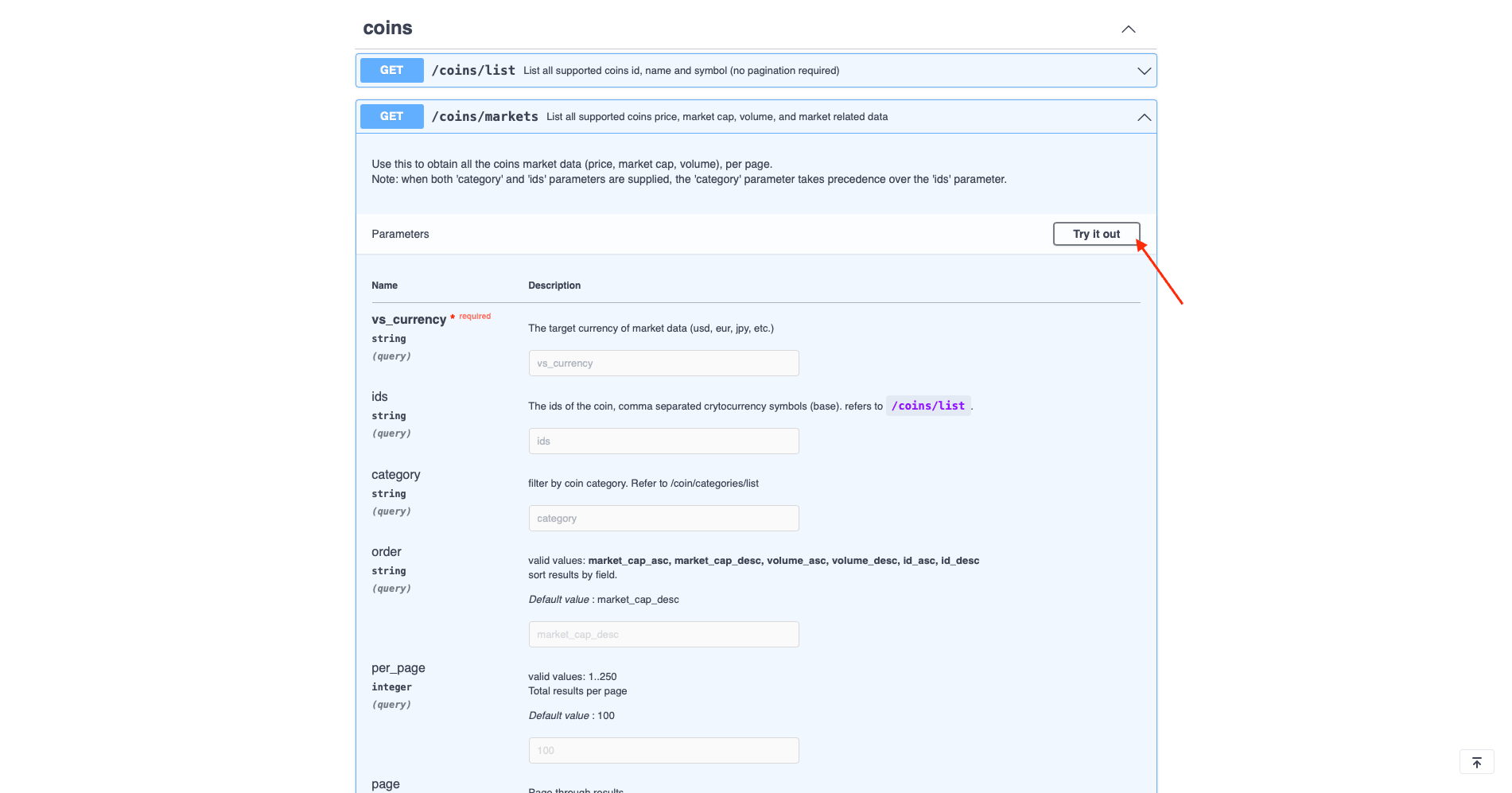Expand the /coins/list endpoint
Image resolution: width=1512 pixels, height=793 pixels.
tap(1144, 71)
